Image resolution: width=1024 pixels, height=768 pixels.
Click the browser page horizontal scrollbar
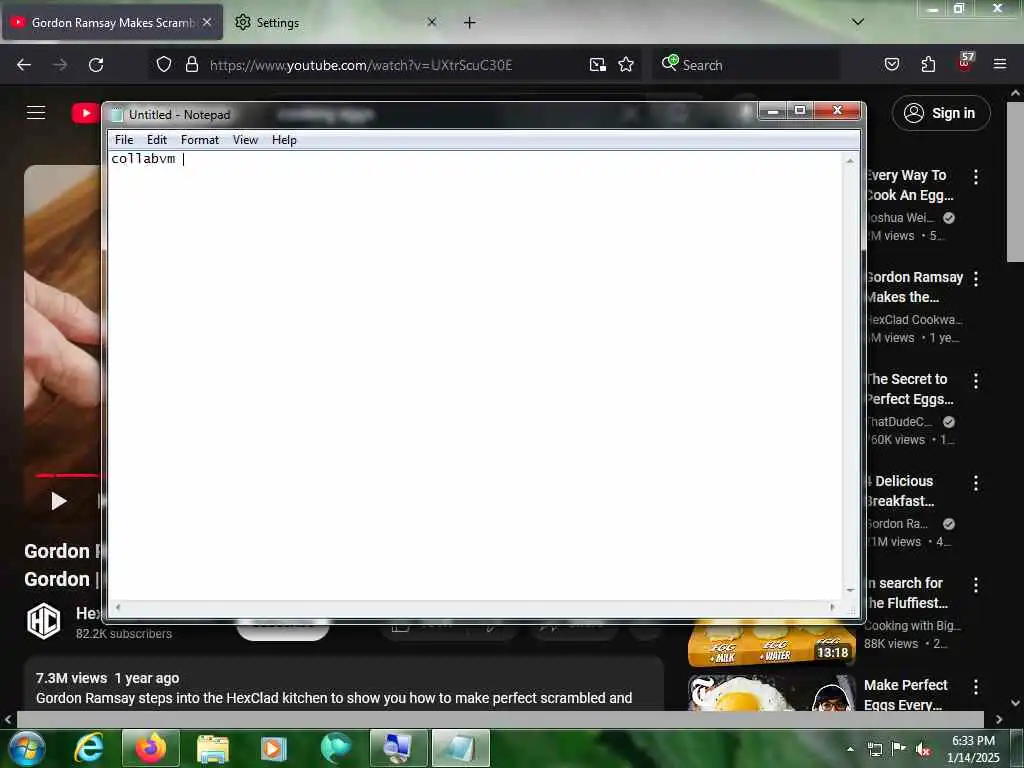[500, 719]
